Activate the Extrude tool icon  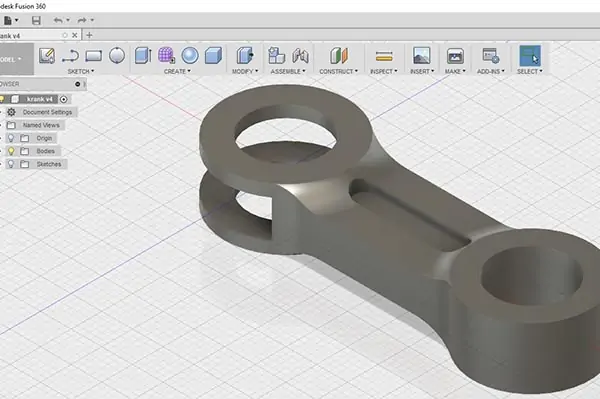143,55
